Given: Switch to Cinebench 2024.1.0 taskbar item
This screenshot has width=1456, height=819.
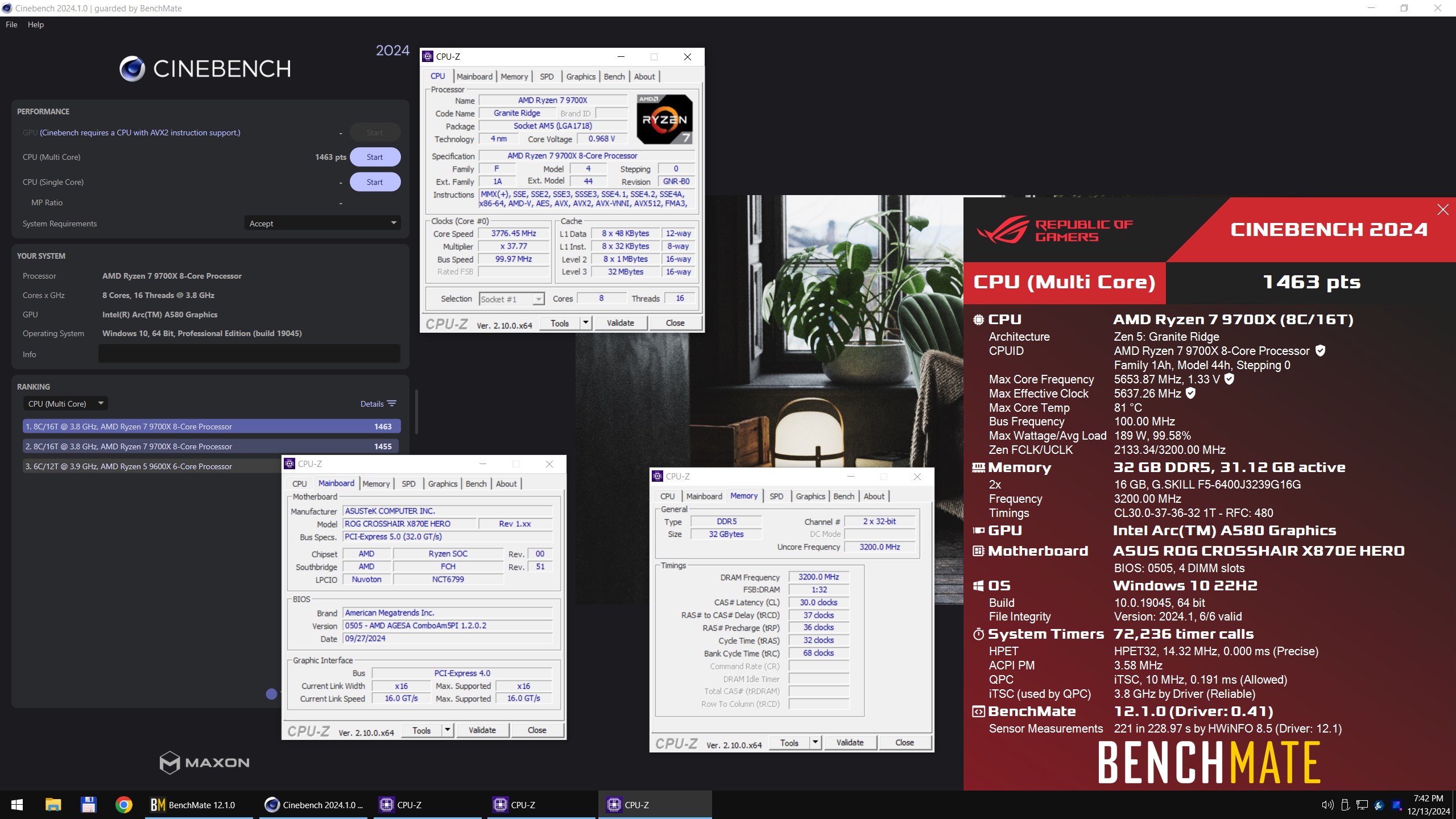Looking at the screenshot, I should [x=314, y=805].
